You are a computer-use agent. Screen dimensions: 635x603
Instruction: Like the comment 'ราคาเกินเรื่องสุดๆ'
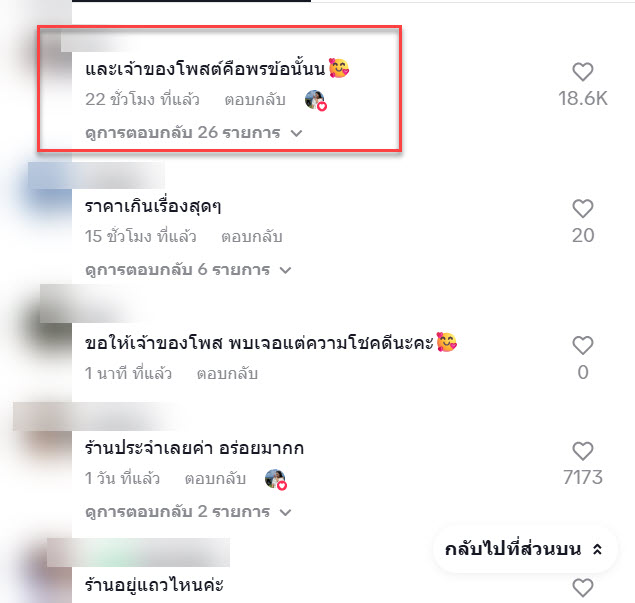pyautogui.click(x=583, y=209)
